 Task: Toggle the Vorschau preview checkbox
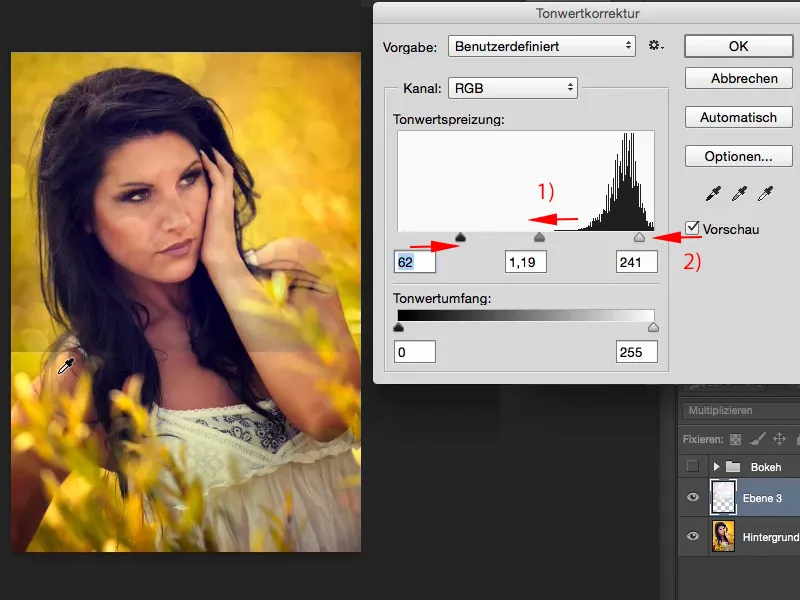[692, 228]
